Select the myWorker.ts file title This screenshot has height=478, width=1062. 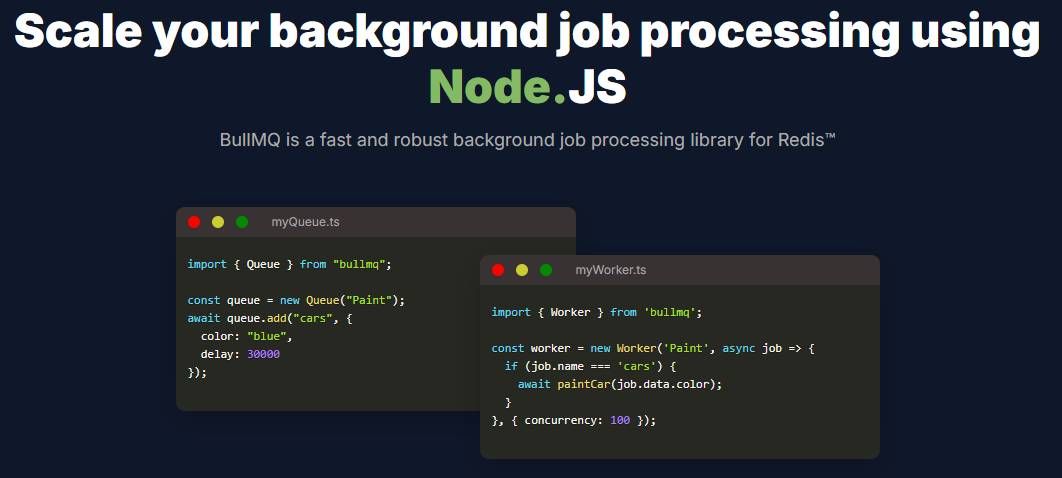(610, 270)
